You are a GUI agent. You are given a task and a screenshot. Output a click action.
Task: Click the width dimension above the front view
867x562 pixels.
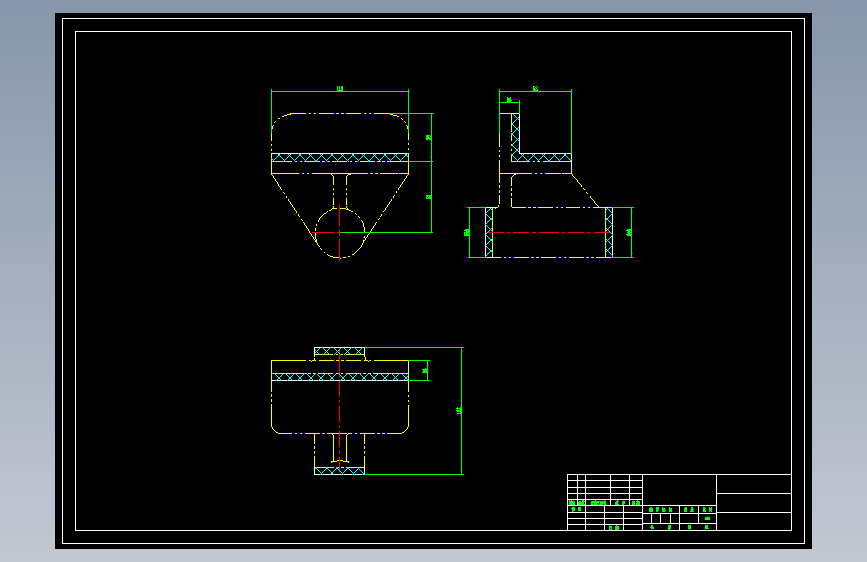pyautogui.click(x=340, y=89)
